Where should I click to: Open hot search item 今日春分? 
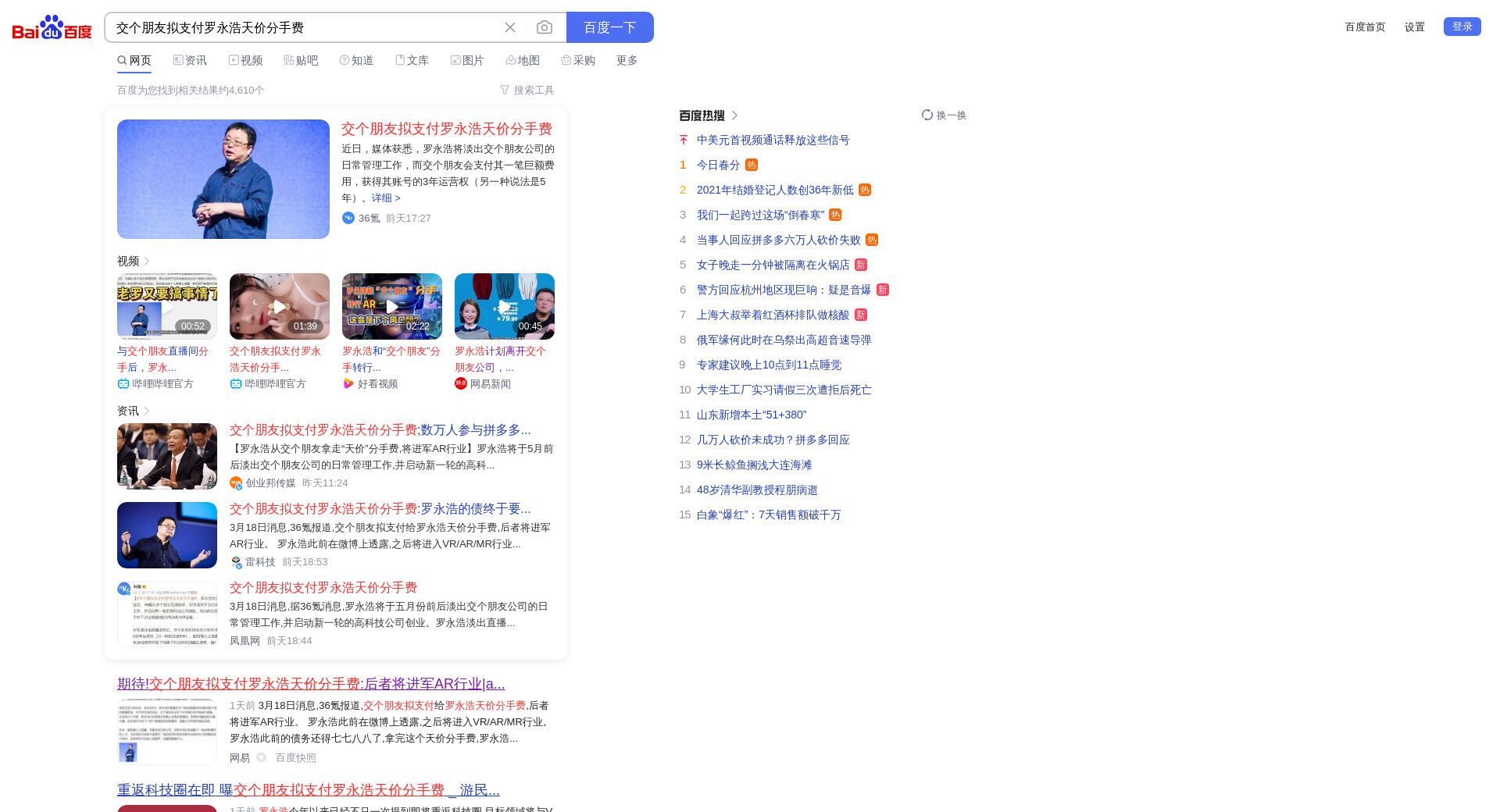tap(718, 165)
